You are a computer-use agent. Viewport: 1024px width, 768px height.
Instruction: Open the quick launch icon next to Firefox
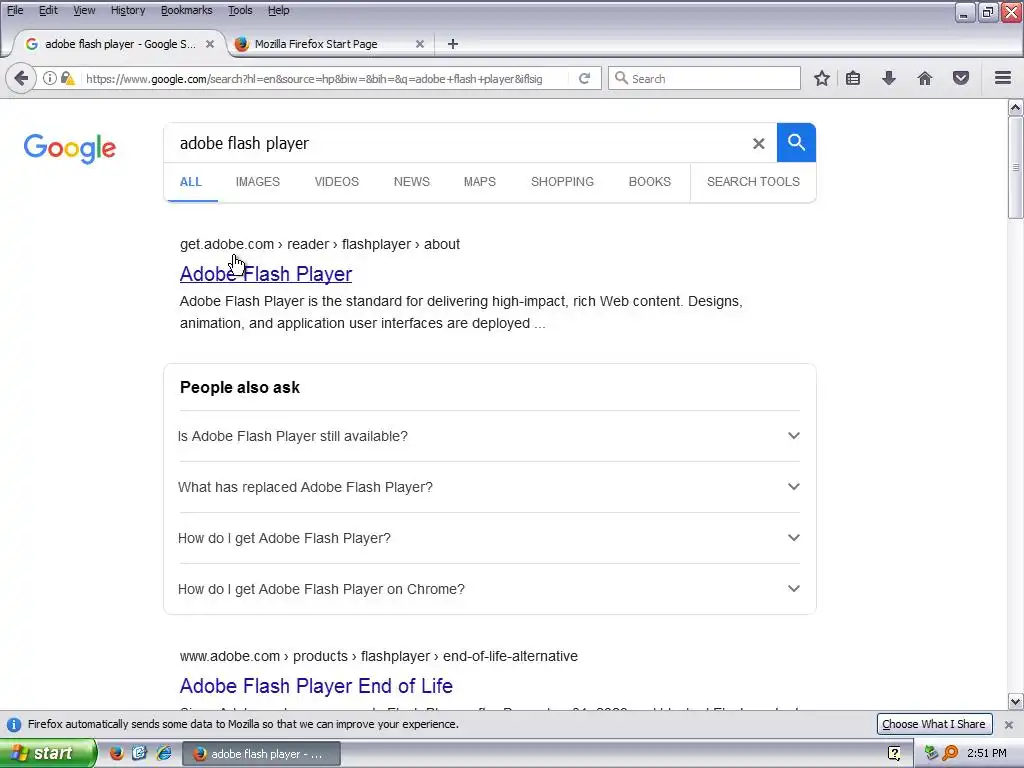(x=140, y=753)
